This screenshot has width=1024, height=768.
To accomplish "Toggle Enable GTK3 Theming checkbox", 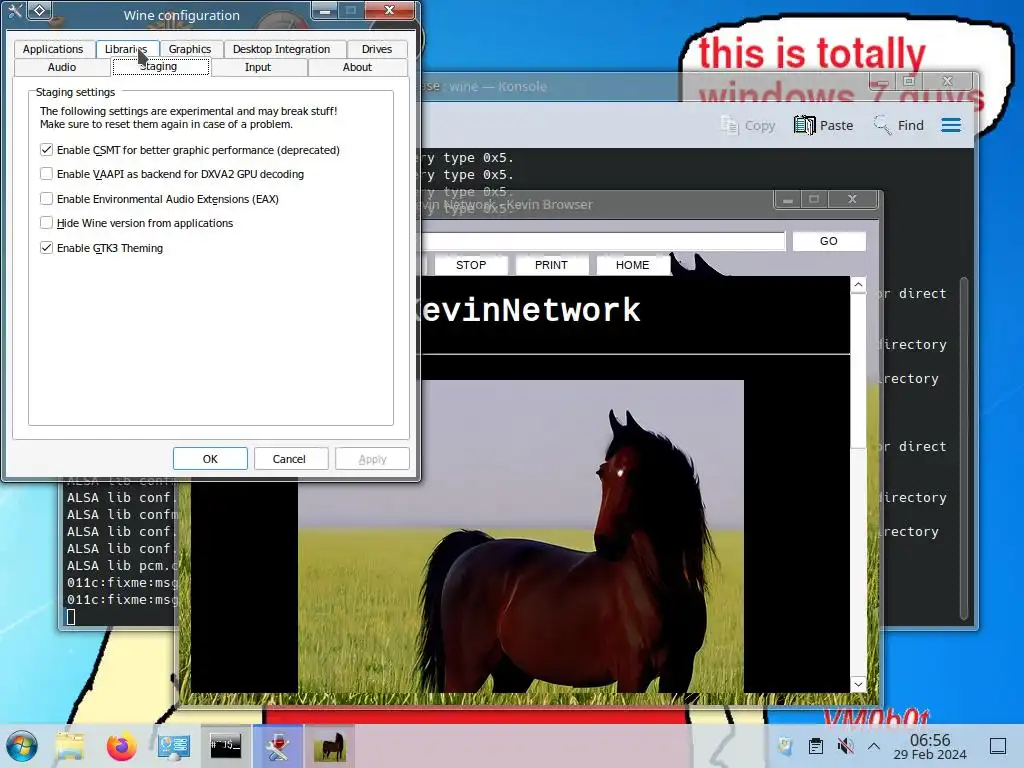I will pyautogui.click(x=46, y=248).
